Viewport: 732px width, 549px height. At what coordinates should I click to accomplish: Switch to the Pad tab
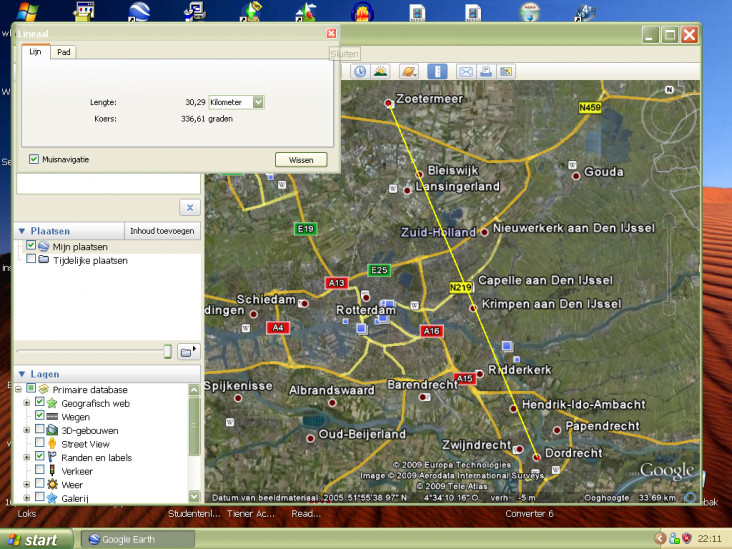coord(63,52)
